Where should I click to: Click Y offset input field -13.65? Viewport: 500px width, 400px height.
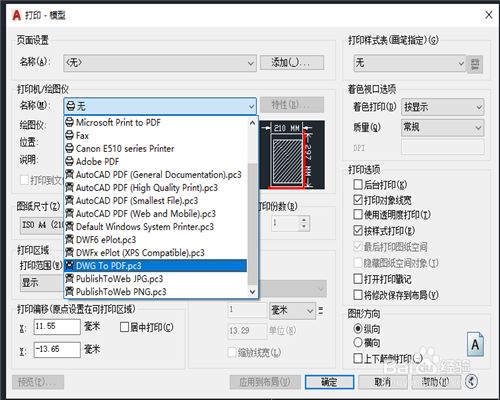tap(57, 349)
